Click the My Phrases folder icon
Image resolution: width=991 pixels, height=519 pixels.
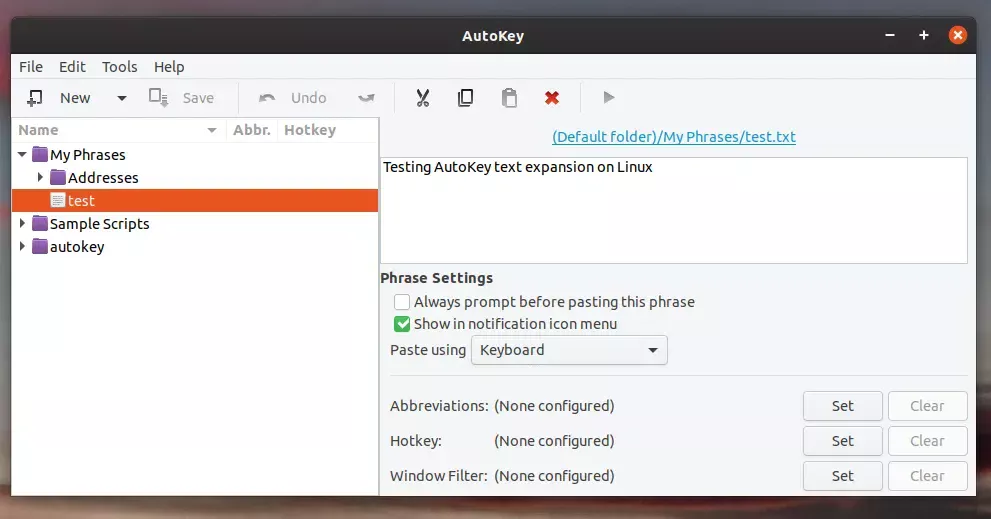(40, 154)
